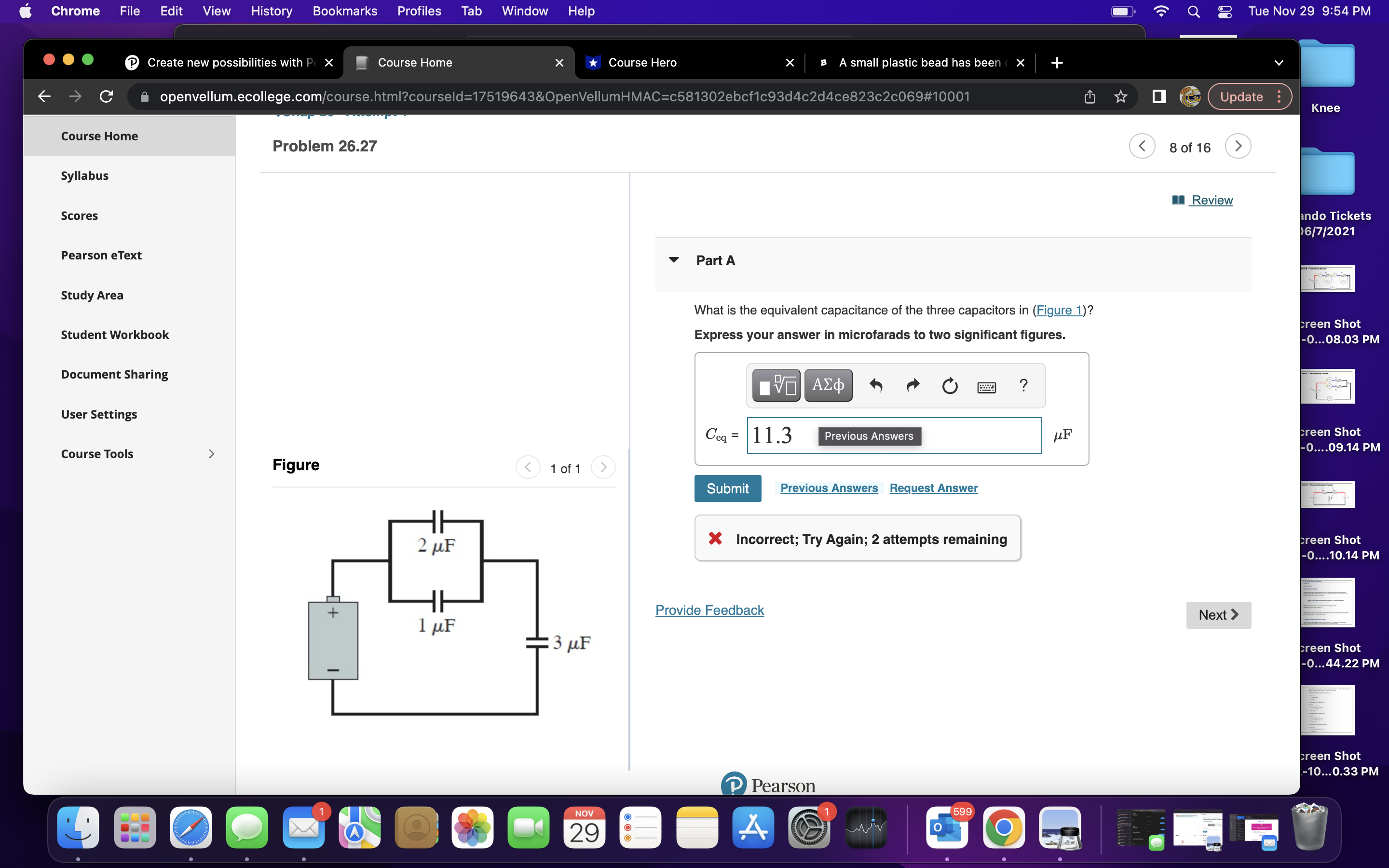Open the Bookmarks menu

click(x=344, y=11)
